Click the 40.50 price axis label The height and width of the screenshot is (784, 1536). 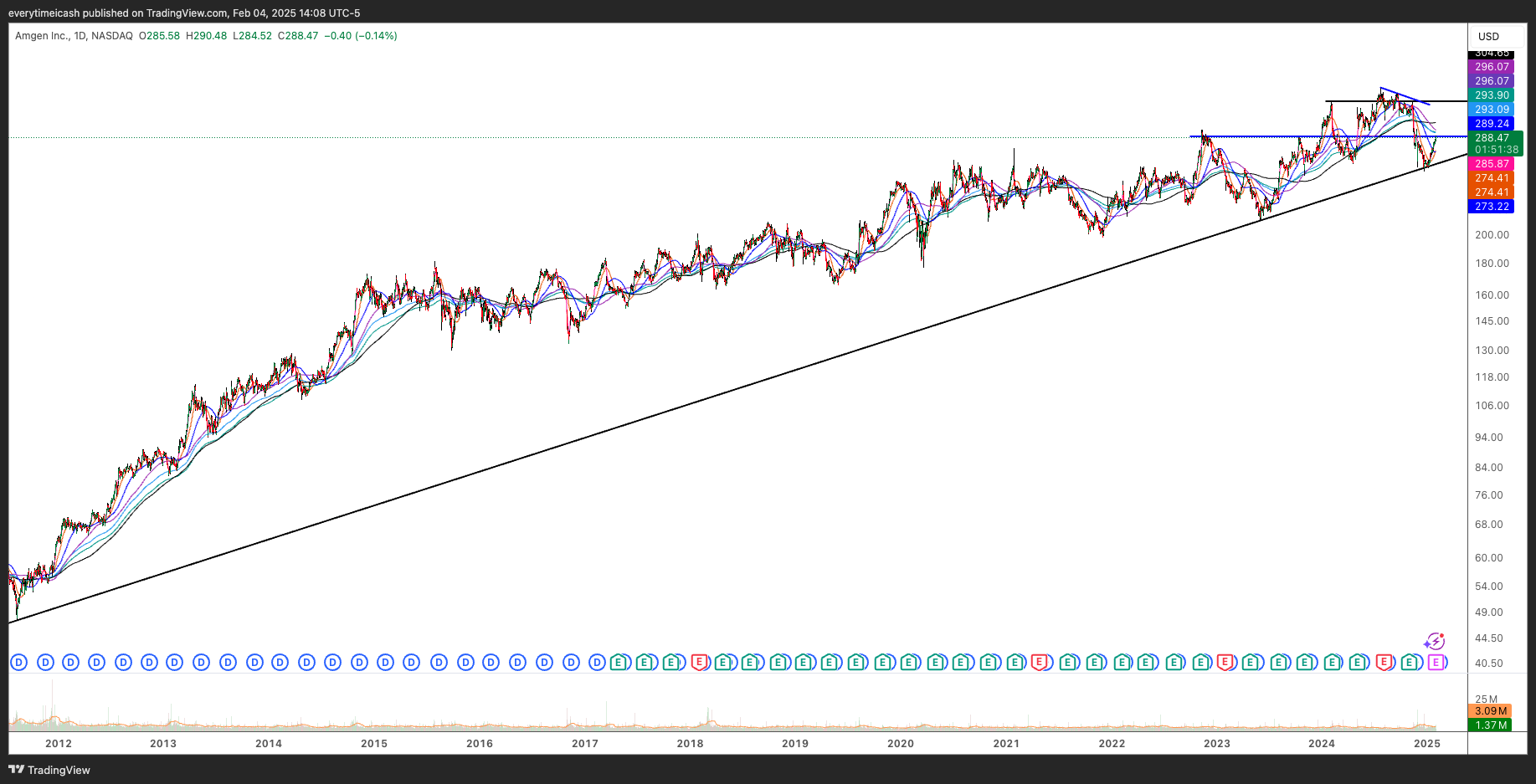(1489, 664)
